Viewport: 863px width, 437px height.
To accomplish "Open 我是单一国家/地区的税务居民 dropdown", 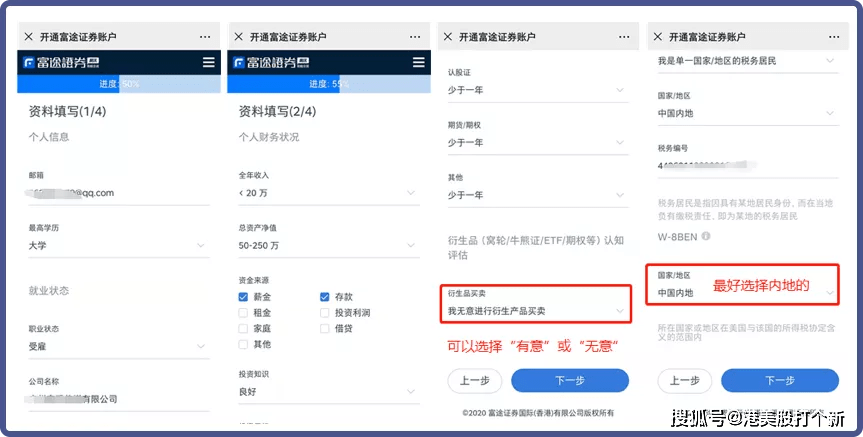I will [748, 61].
